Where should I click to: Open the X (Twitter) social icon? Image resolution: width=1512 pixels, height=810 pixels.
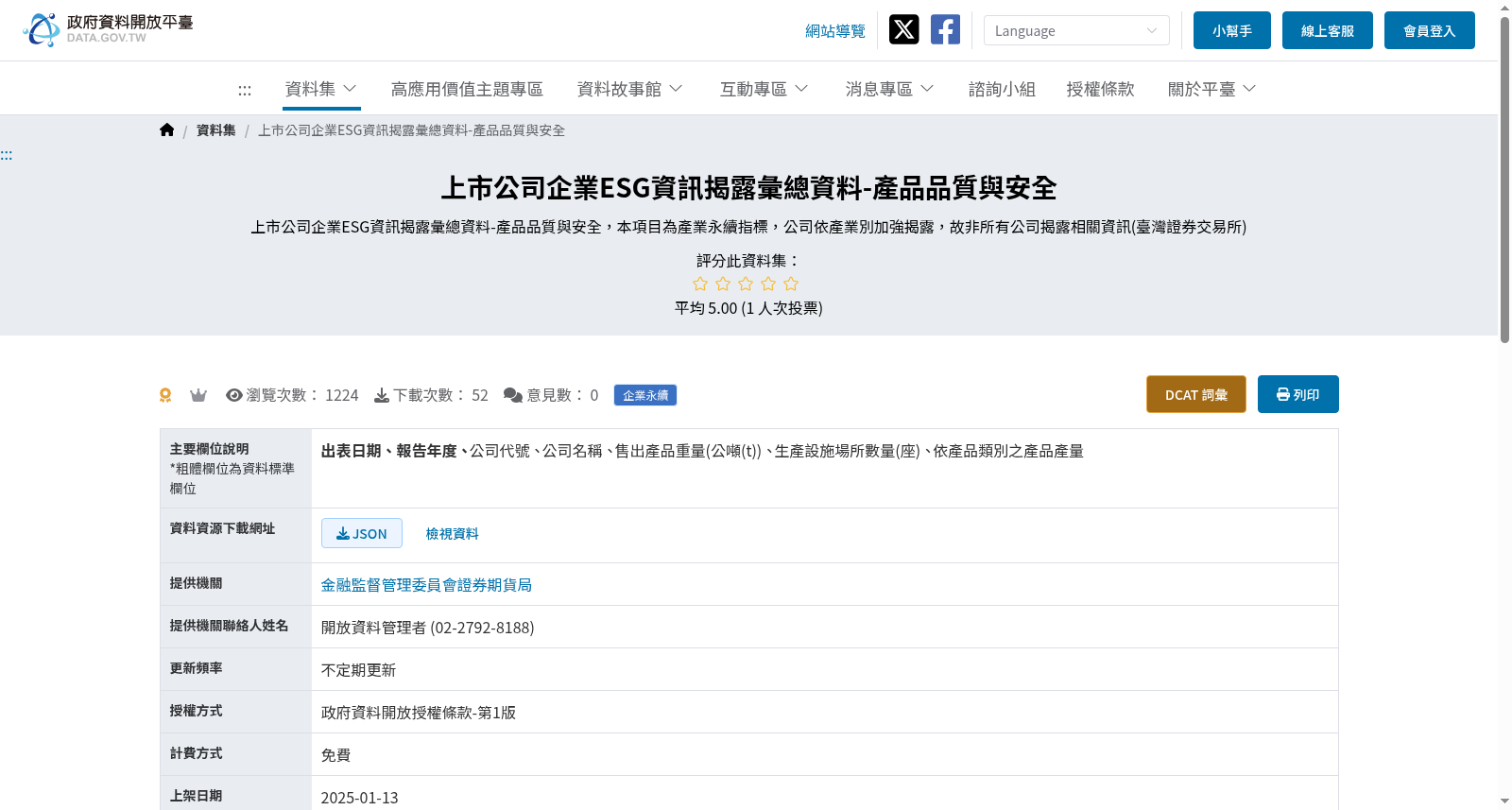tap(903, 29)
